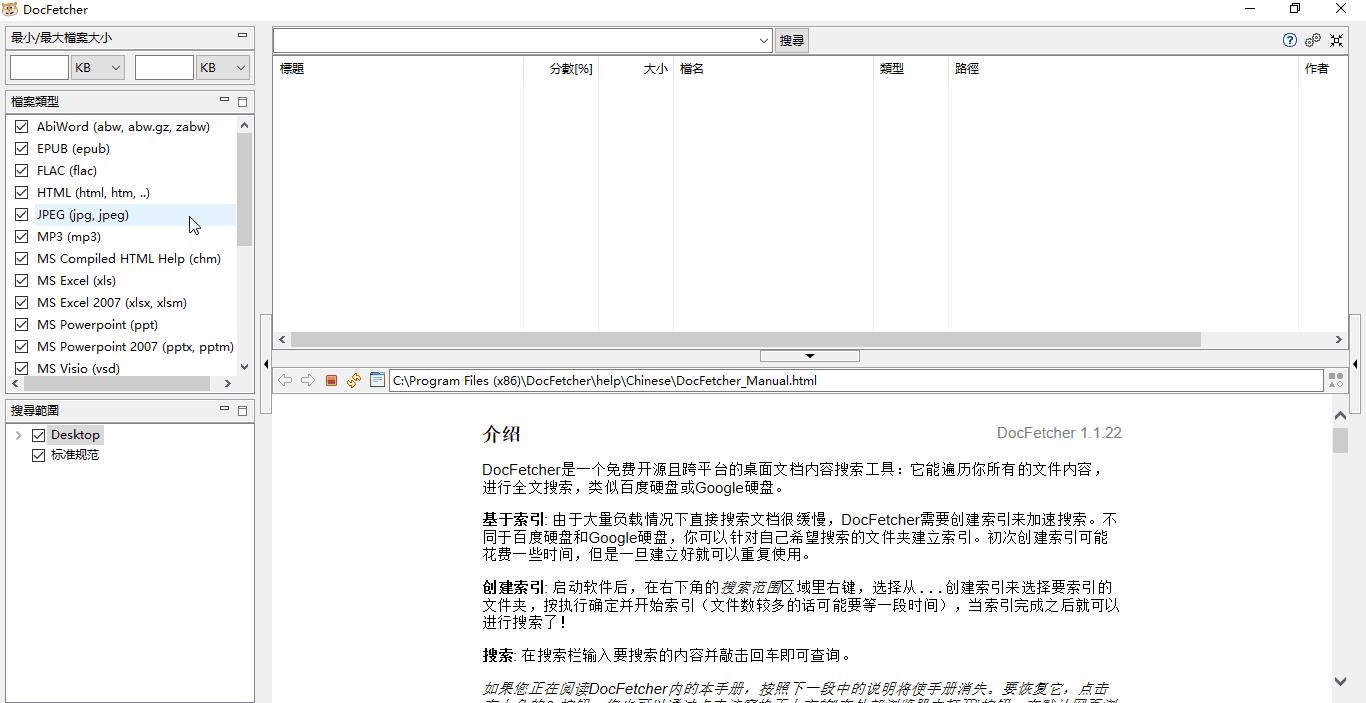This screenshot has height=703, width=1366.
Task: Sort results by 分數[%] column
Action: [561, 68]
